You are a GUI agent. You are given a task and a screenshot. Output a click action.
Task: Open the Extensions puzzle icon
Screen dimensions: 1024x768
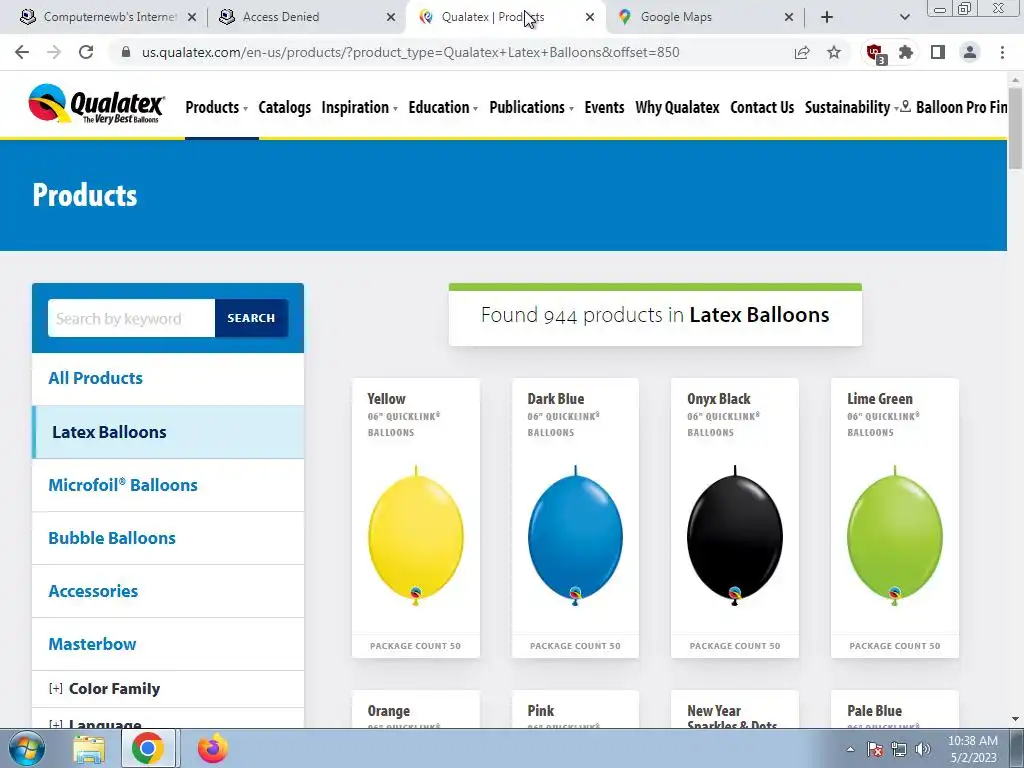coord(906,52)
